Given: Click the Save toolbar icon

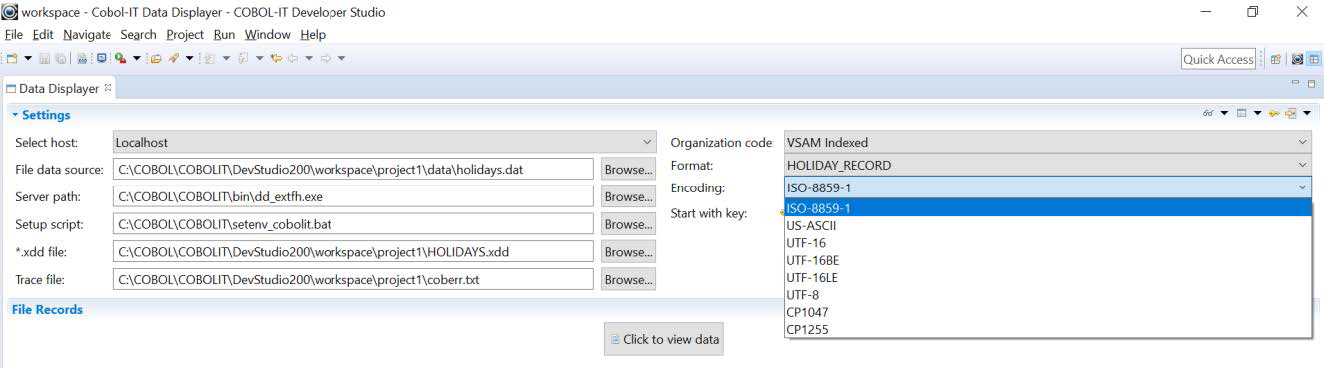Looking at the screenshot, I should tap(45, 58).
